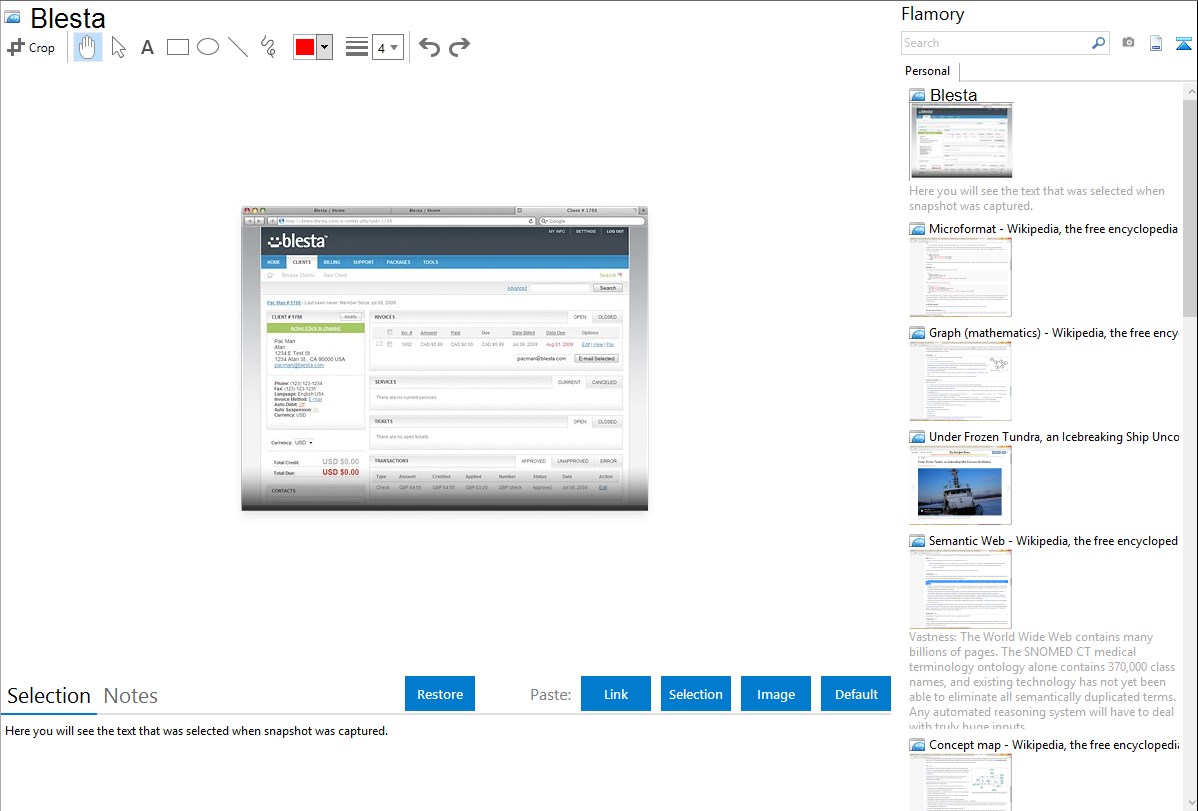The height and width of the screenshot is (811, 1198).
Task: Open the Graph (mathematics) snapshot thumbnail
Action: [x=960, y=381]
